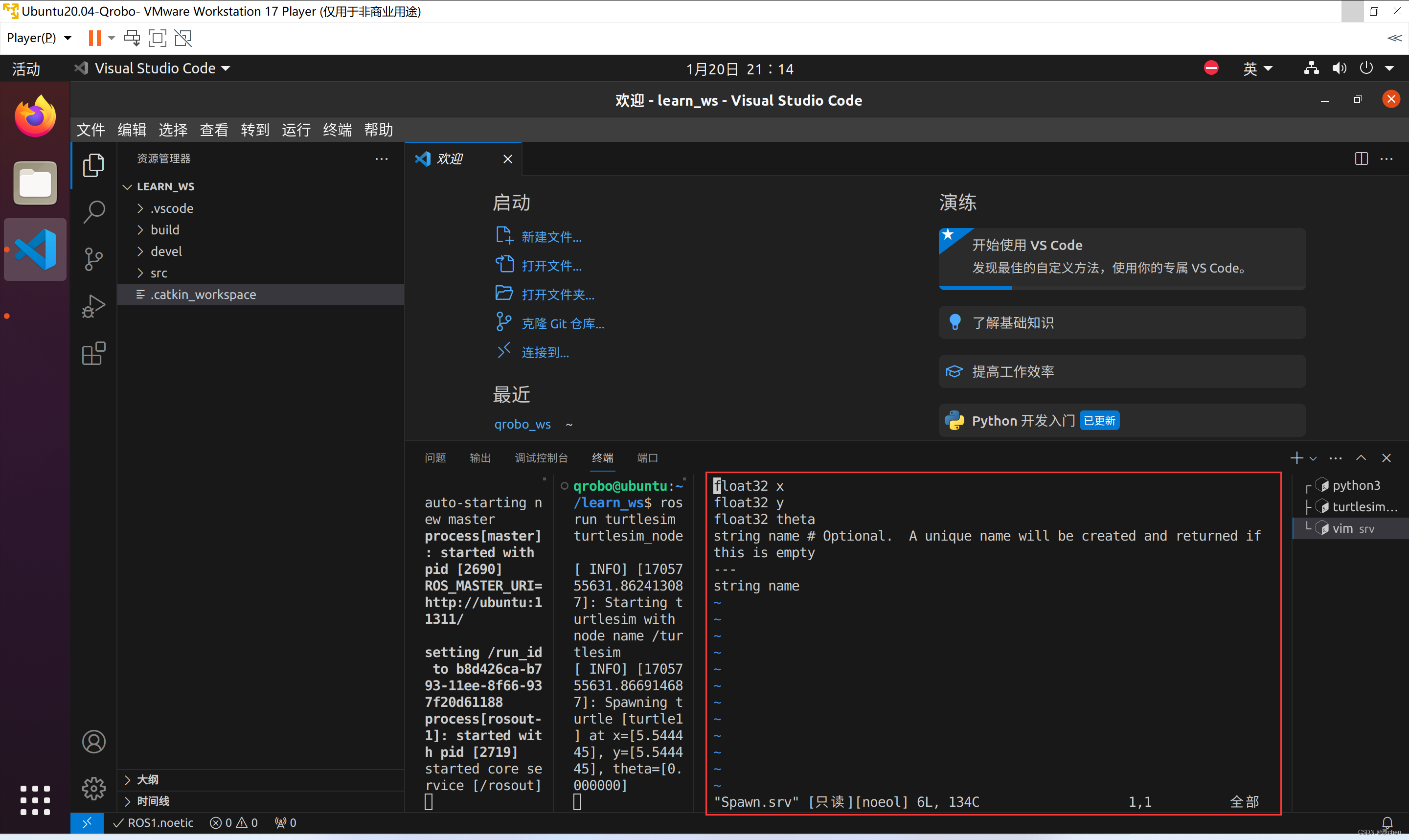The height and width of the screenshot is (840, 1409).
Task: Open 提高工作效率 walkthrough card
Action: (x=1121, y=371)
